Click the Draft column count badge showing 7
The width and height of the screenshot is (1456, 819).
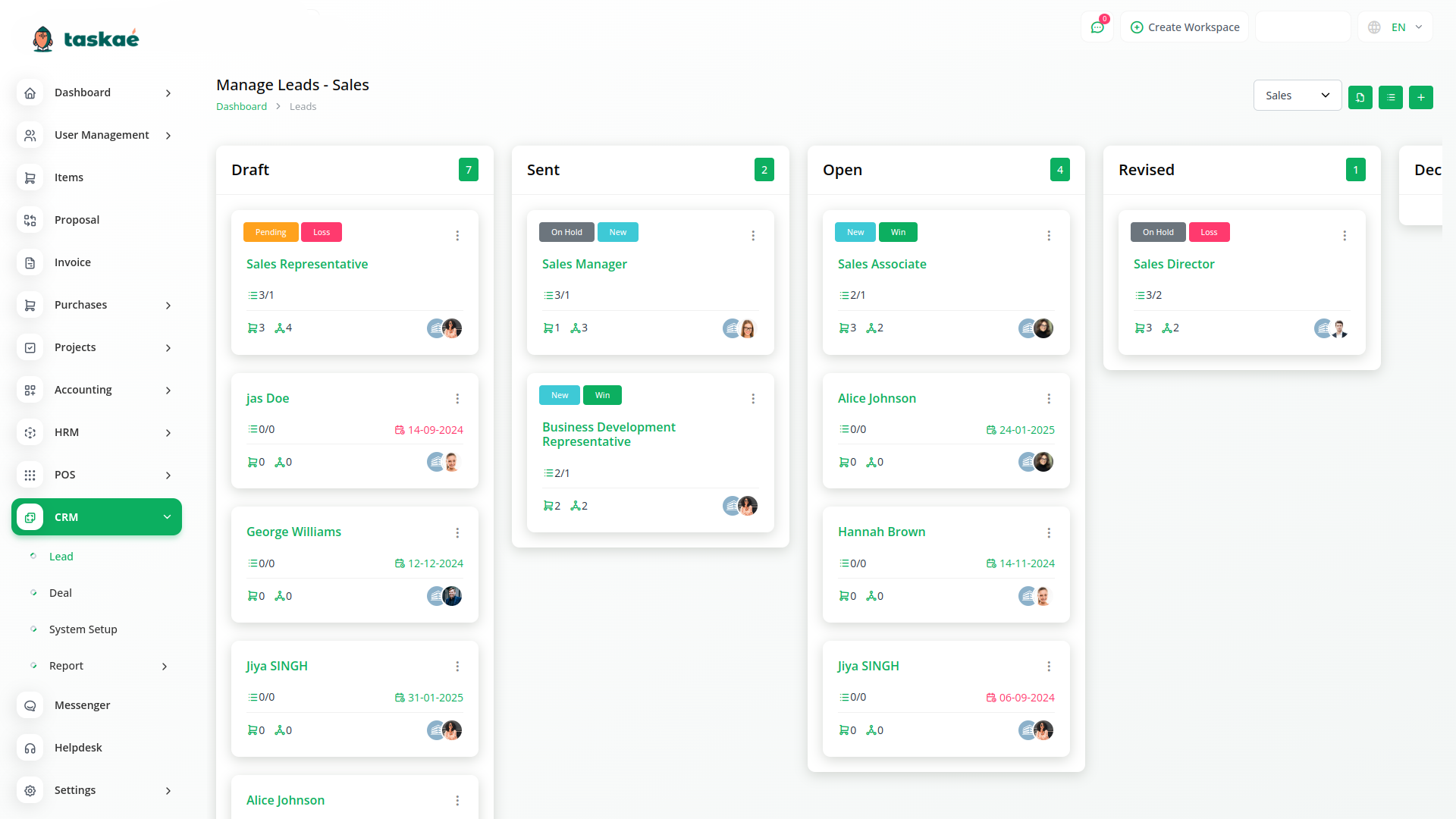point(469,169)
